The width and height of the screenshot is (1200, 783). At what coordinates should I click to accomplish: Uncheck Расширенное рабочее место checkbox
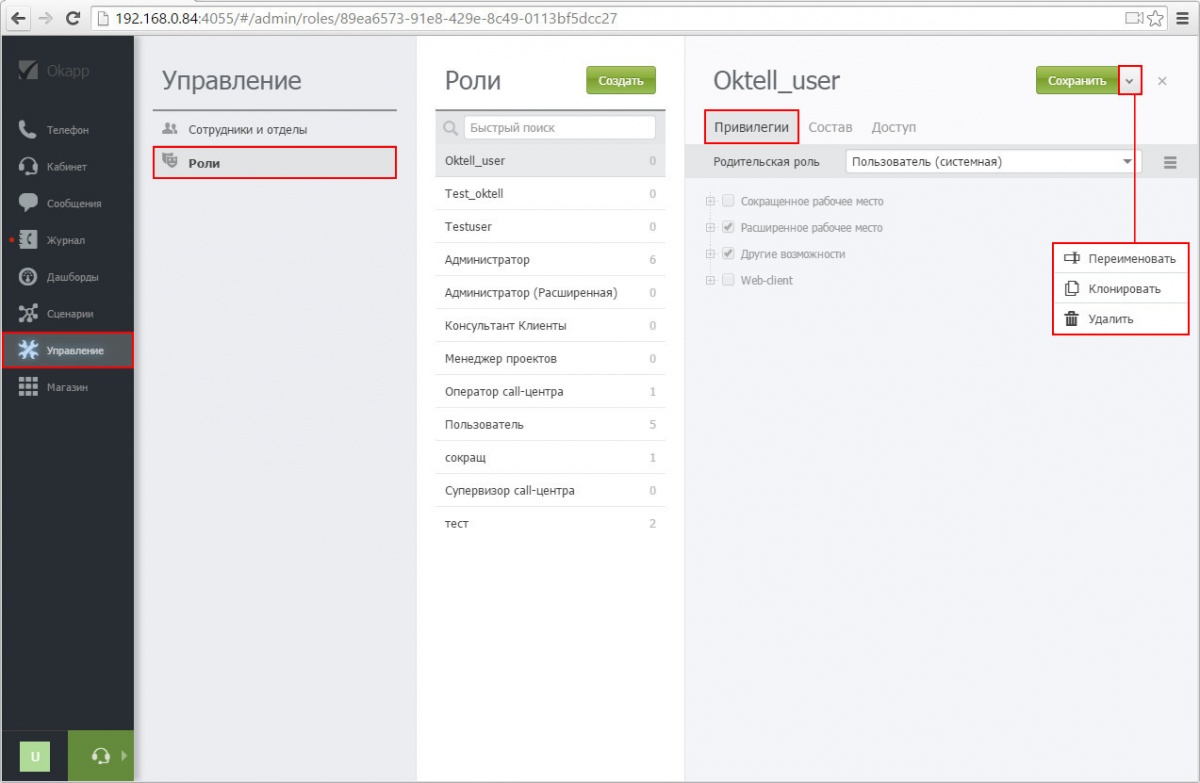[728, 227]
